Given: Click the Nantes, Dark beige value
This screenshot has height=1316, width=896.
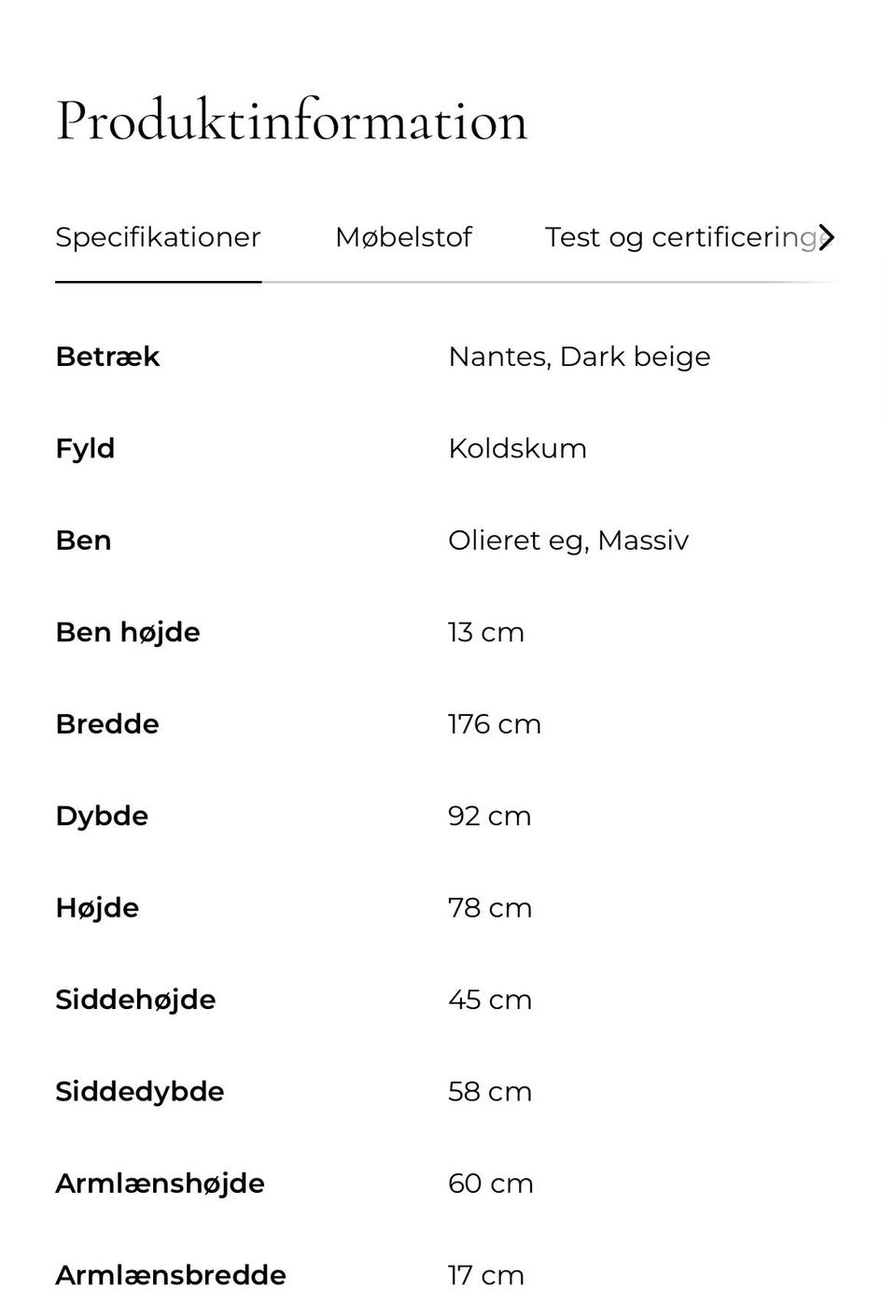Looking at the screenshot, I should point(579,357).
